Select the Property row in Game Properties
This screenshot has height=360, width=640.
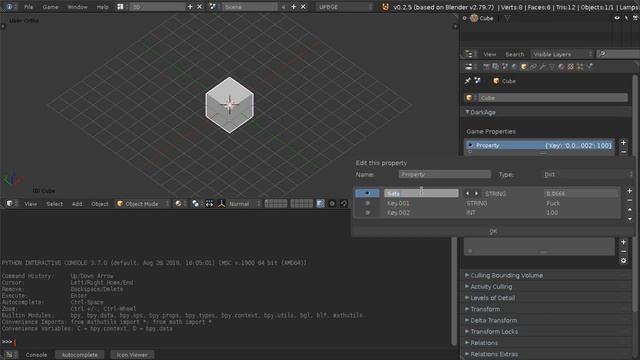point(539,145)
